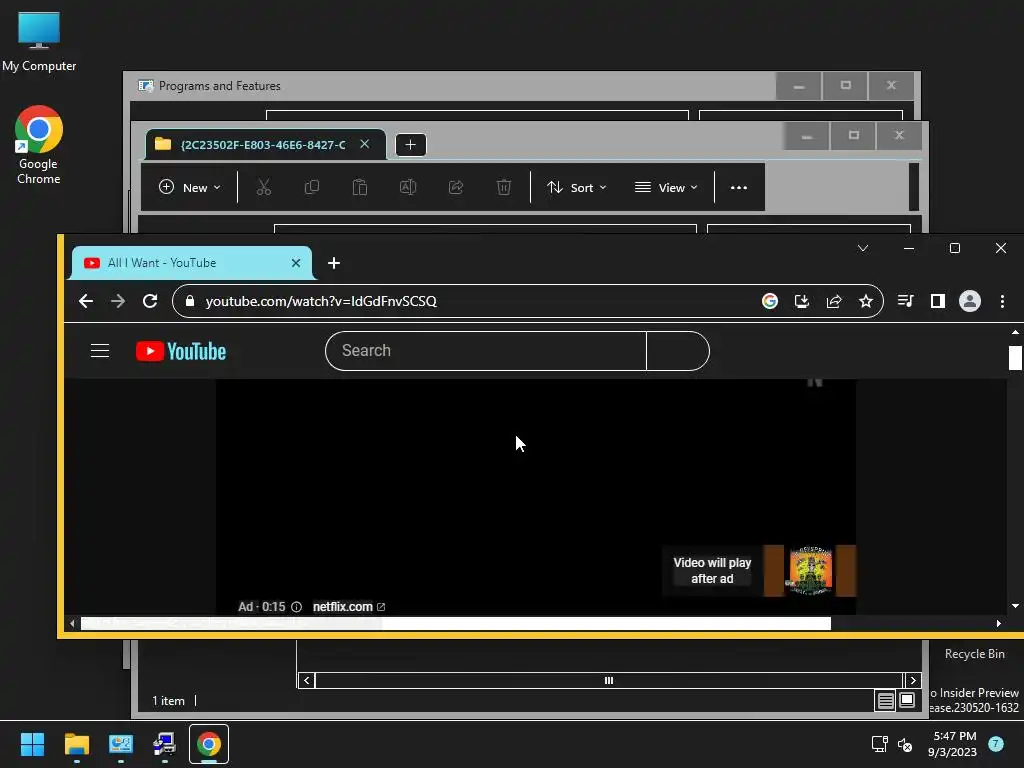Click Copy icon in File Explorer
Image resolution: width=1024 pixels, height=768 pixels.
(x=312, y=187)
